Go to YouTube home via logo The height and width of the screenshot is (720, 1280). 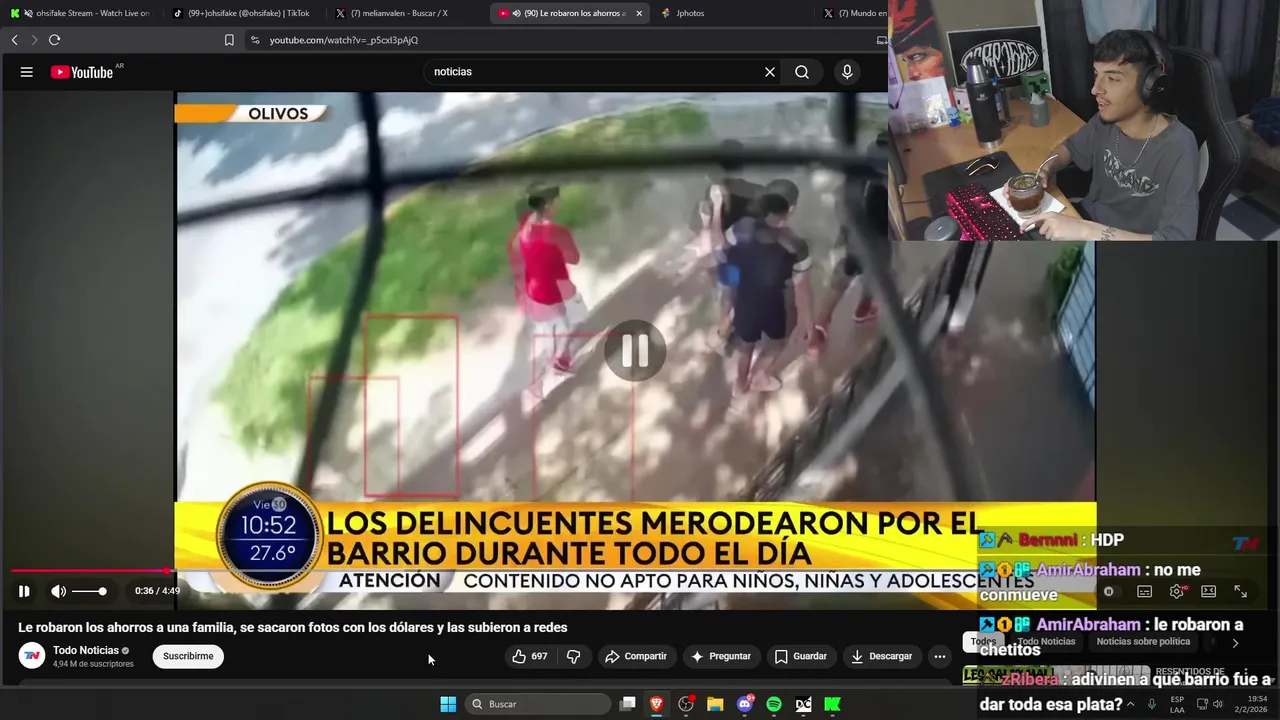(x=83, y=72)
